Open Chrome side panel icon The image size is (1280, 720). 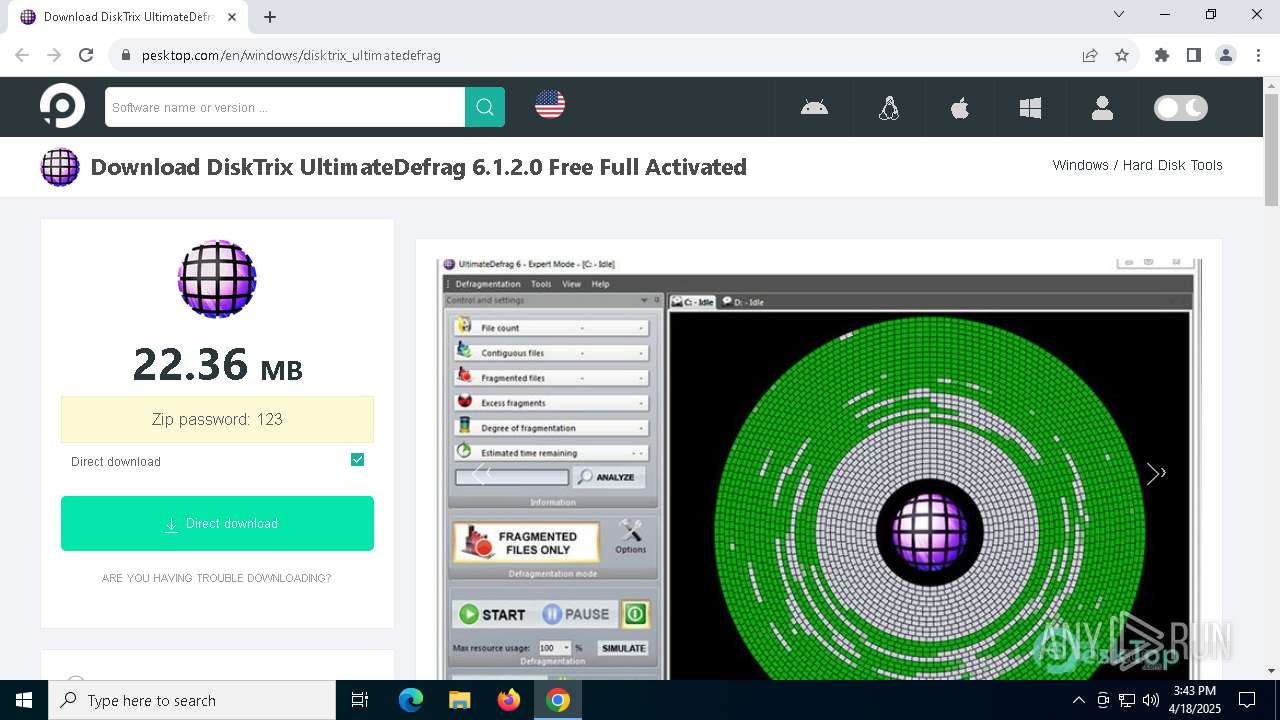(x=1194, y=55)
